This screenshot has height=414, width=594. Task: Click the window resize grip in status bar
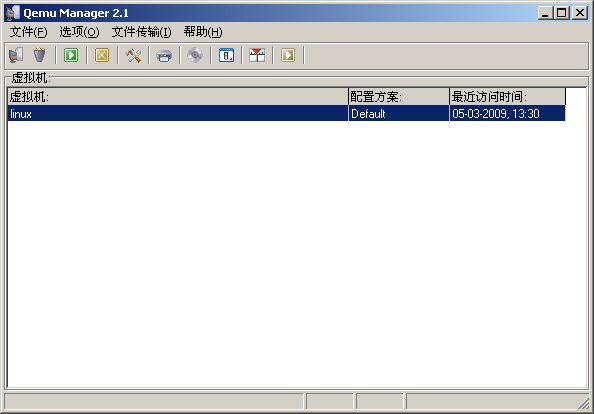tap(583, 404)
